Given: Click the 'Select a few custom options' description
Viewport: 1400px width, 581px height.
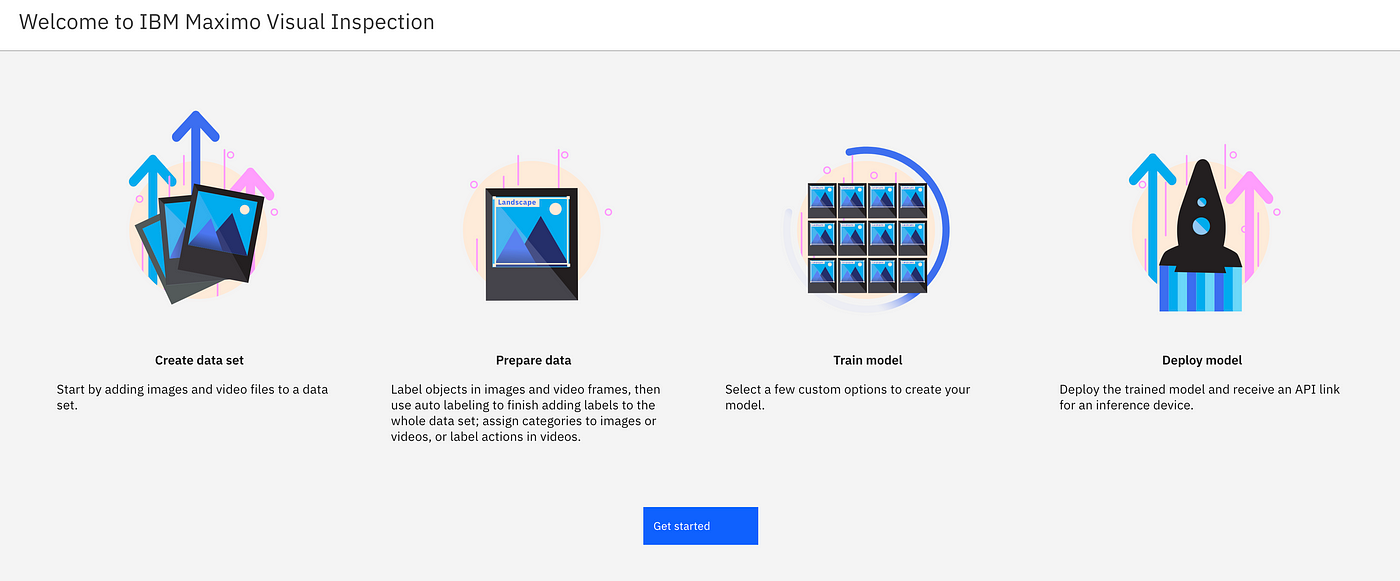Looking at the screenshot, I should 848,397.
